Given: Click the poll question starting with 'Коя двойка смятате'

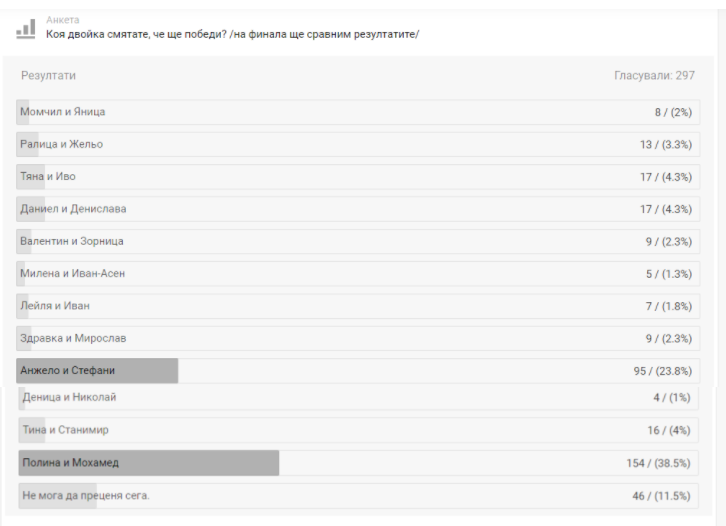Looking at the screenshot, I should [232, 34].
